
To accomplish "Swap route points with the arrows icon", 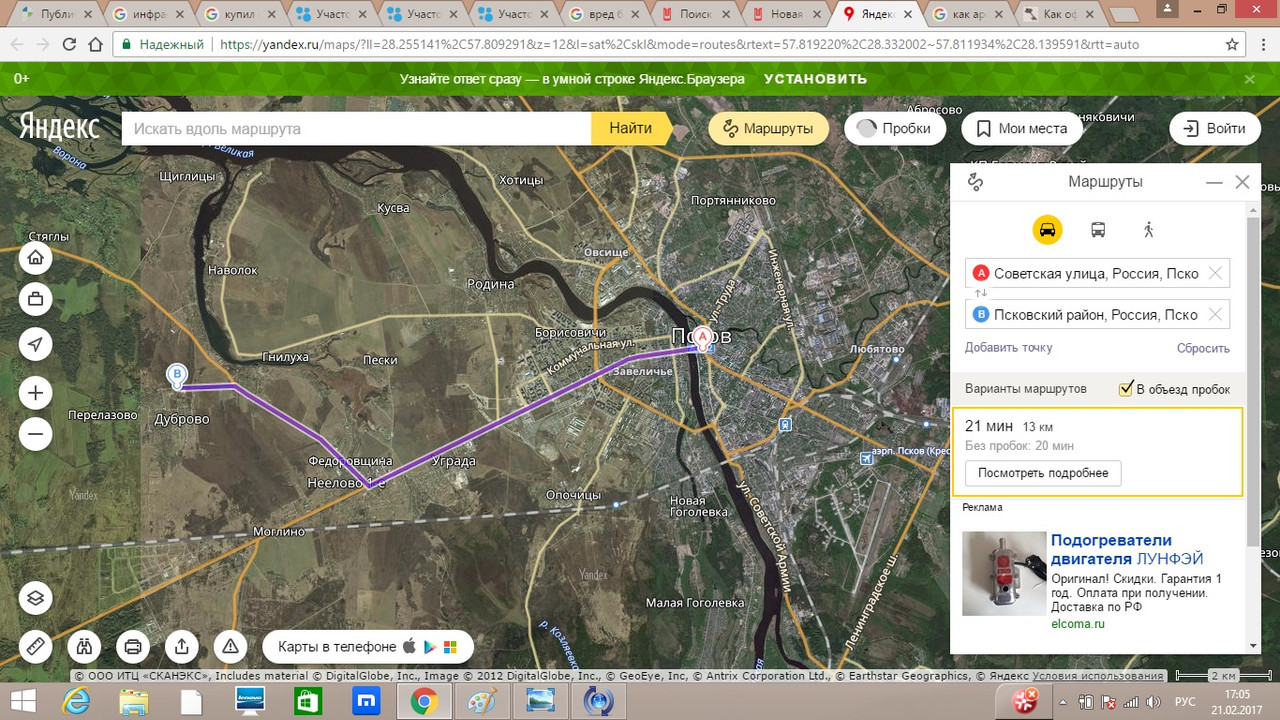I will (x=981, y=293).
